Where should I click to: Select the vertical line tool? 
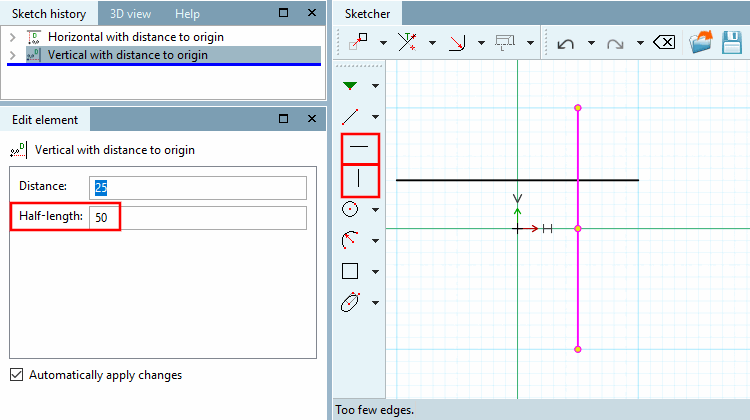360,180
